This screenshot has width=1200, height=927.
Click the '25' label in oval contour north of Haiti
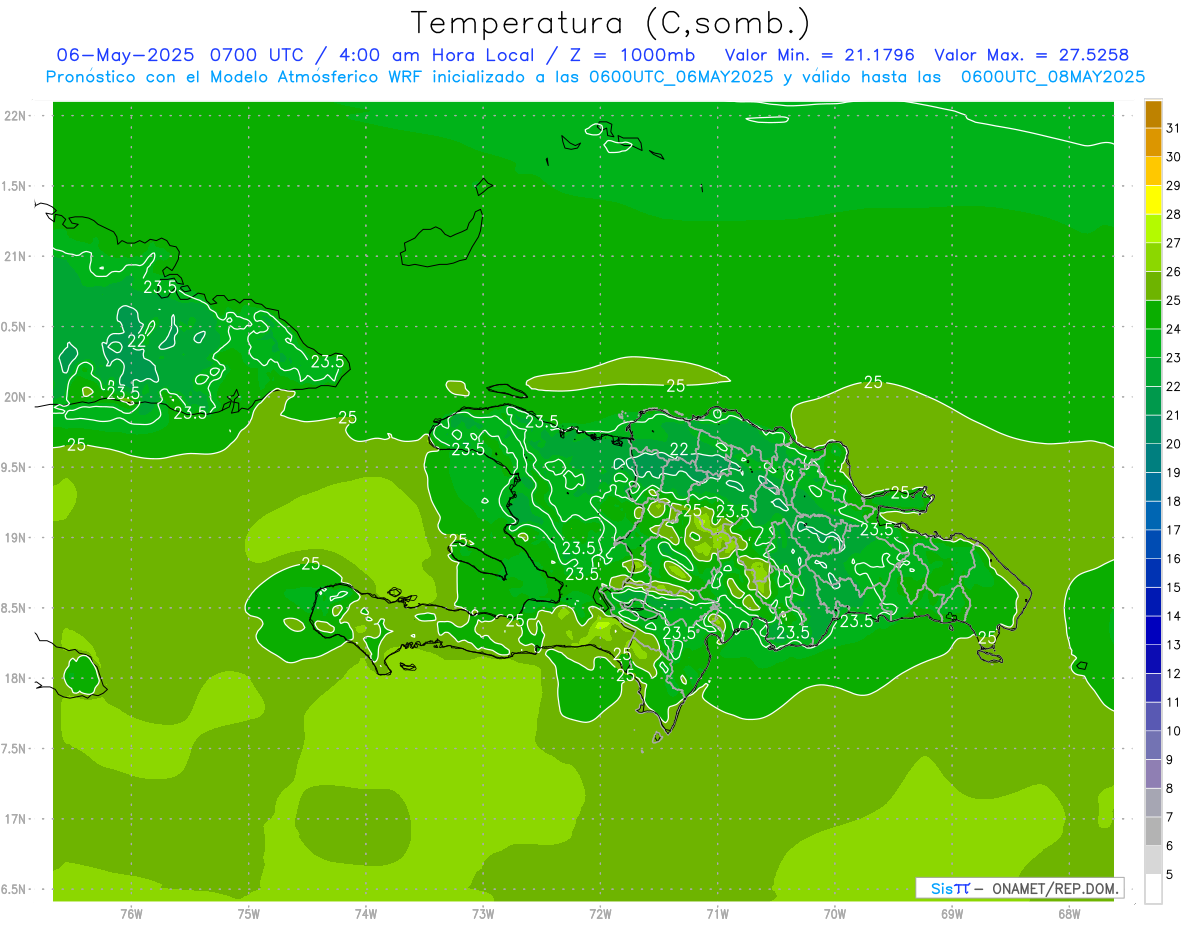675,385
